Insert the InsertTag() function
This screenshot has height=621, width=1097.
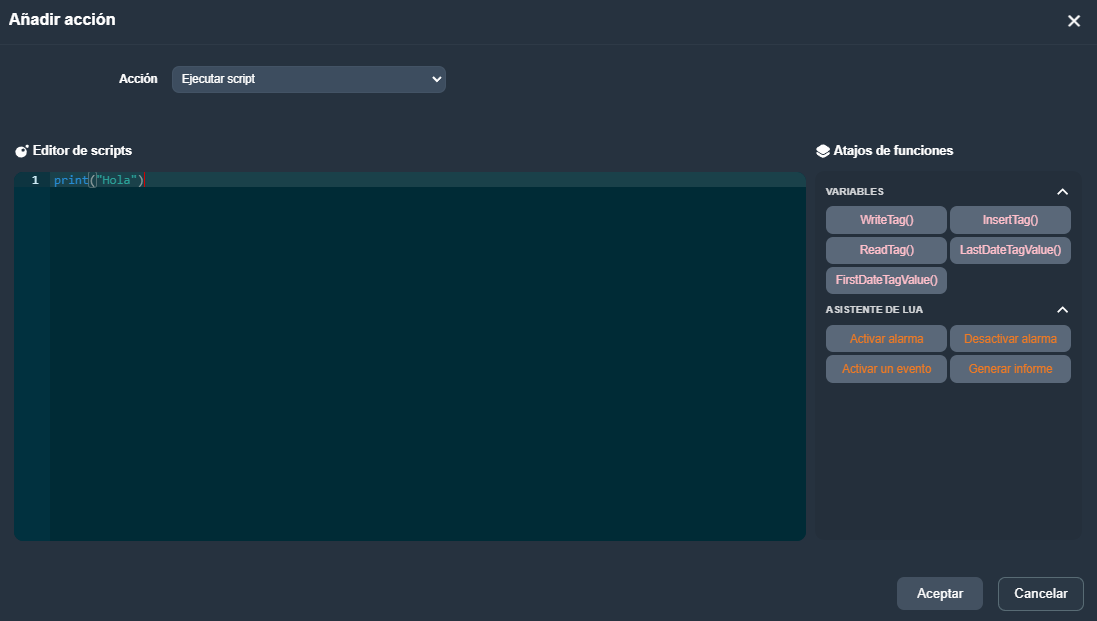coord(1010,219)
